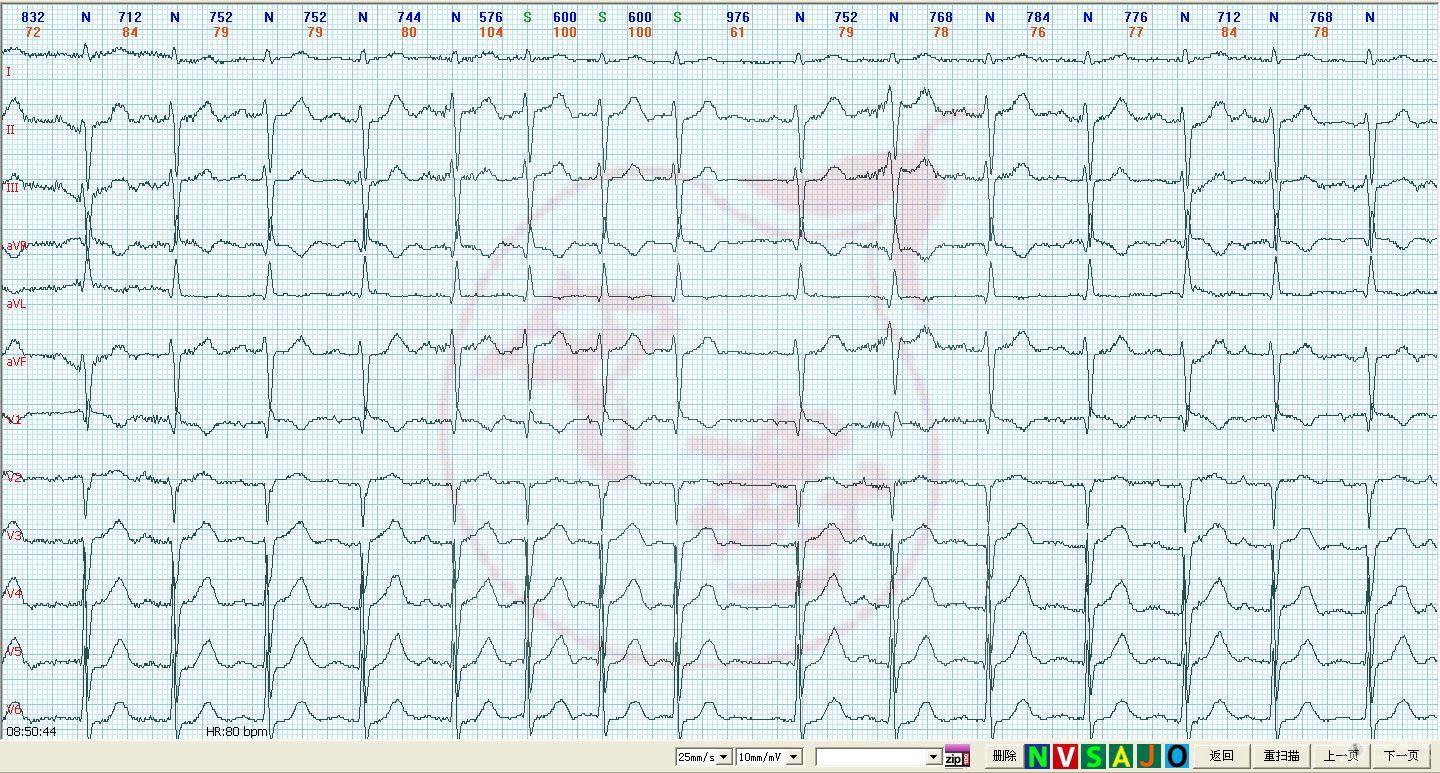Click the RR interval value 744
Viewport: 1440px width, 773px height.
click(x=409, y=17)
